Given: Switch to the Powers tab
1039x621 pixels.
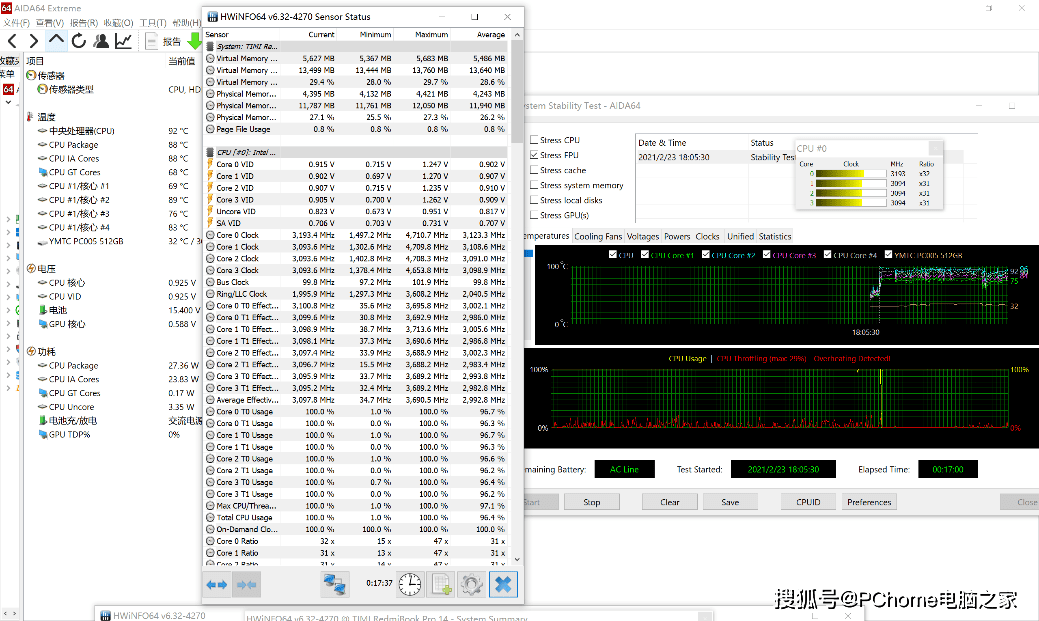Looking at the screenshot, I should pyautogui.click(x=677, y=237).
